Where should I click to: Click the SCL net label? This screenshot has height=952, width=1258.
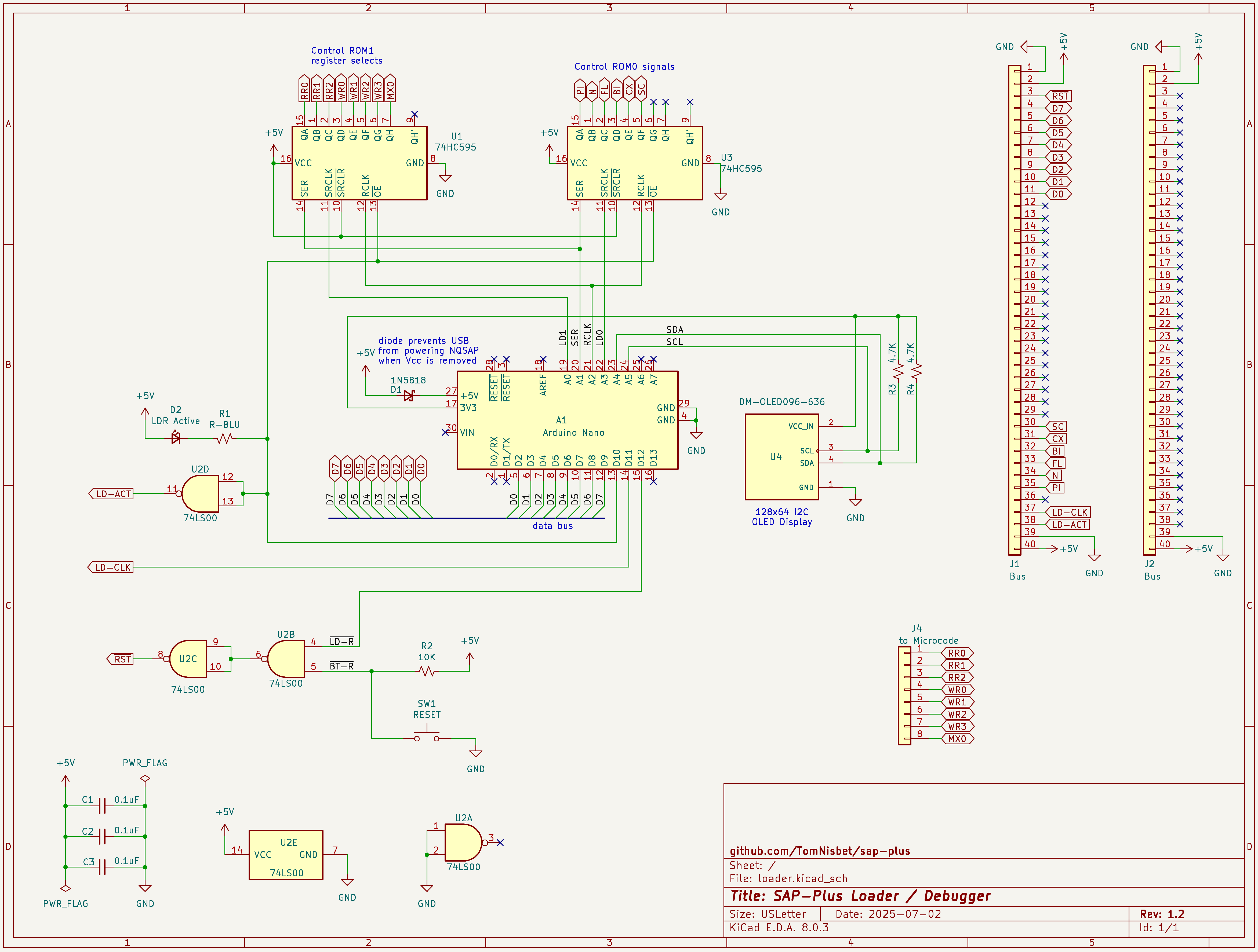674,342
